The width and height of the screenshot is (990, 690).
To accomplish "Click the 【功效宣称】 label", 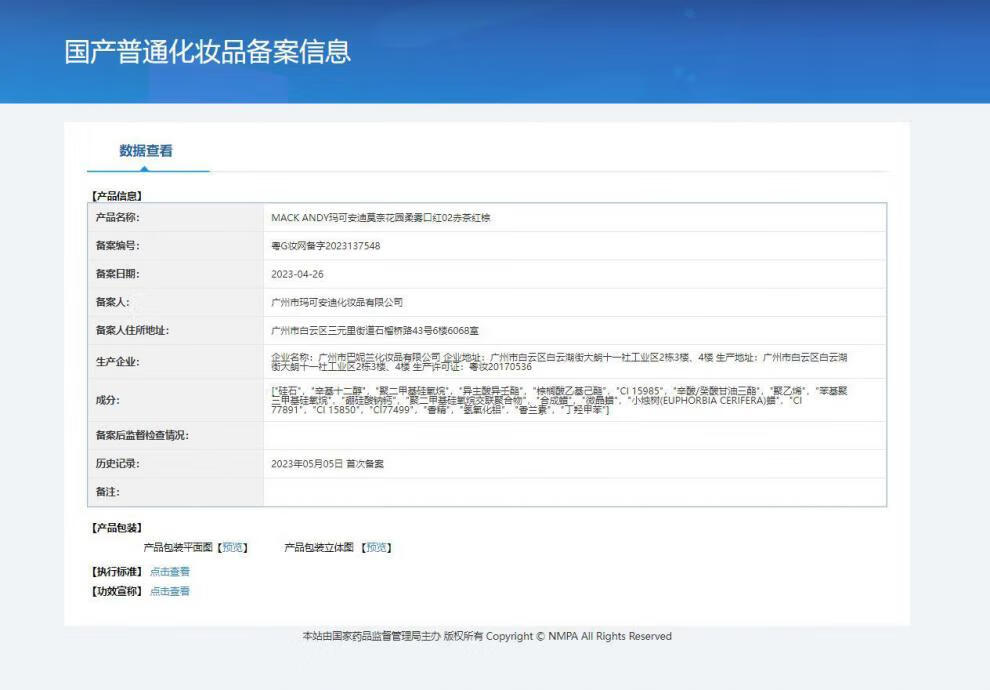I will coord(117,591).
